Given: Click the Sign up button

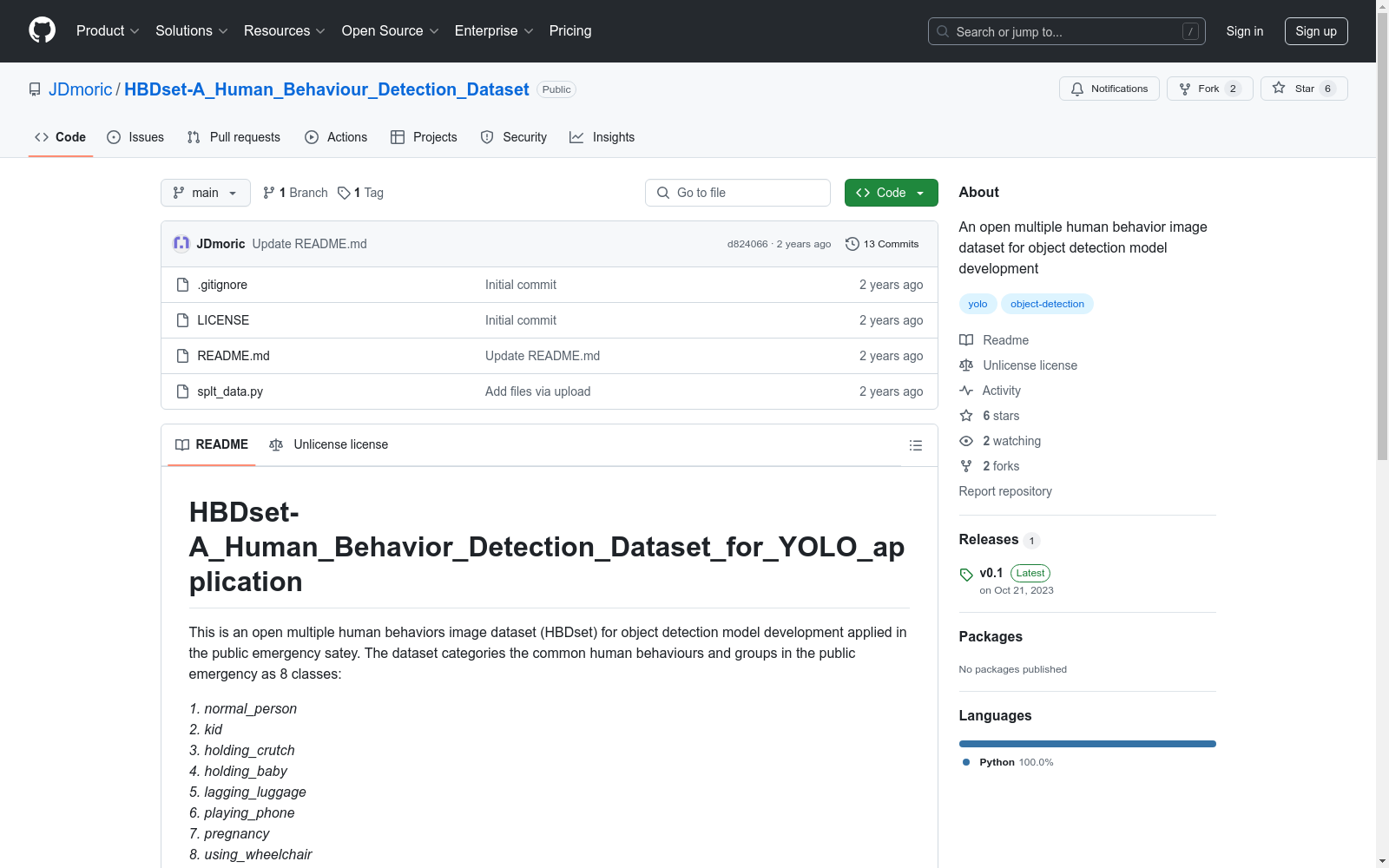Looking at the screenshot, I should (1316, 31).
